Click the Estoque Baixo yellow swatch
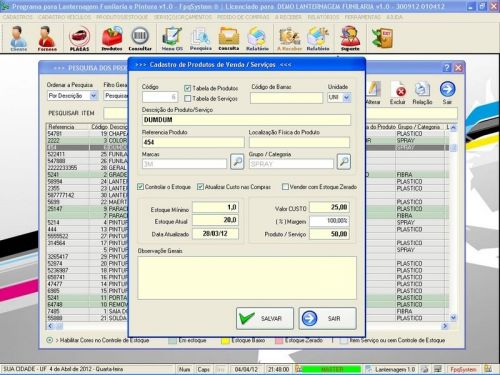This screenshot has height=375, width=500. (225, 341)
